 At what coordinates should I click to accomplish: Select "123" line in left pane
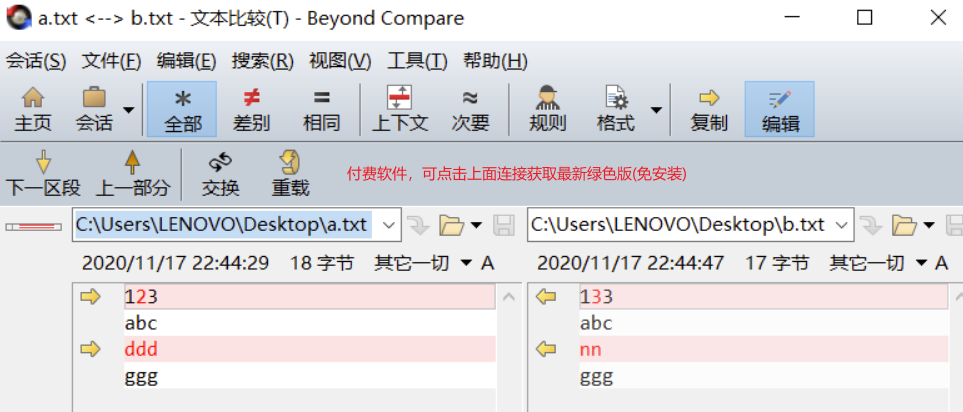point(310,297)
